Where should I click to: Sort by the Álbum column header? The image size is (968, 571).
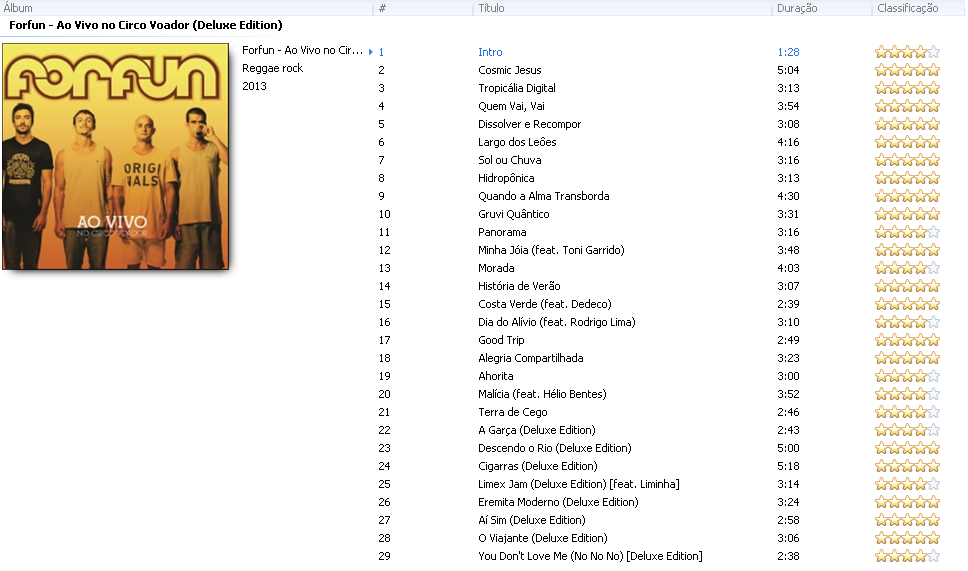18,8
